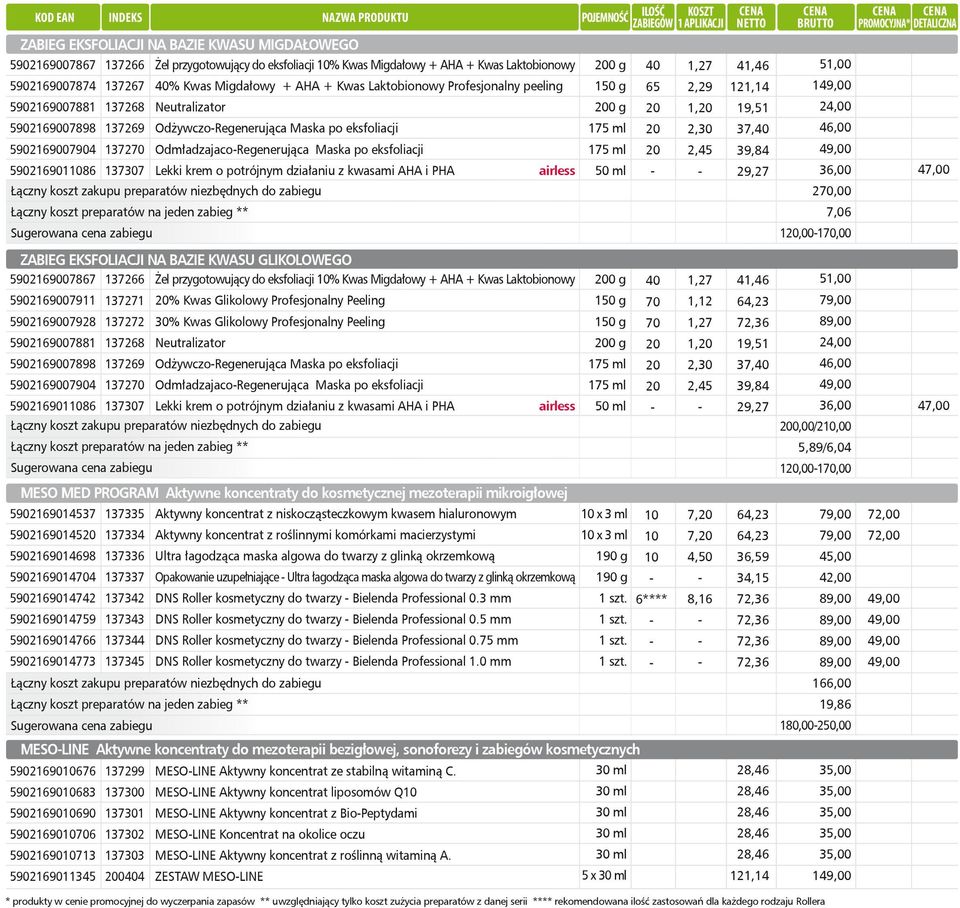Click the KOD EAN column header
Image resolution: width=960 pixels, height=908 pixels.
[x=53, y=17]
